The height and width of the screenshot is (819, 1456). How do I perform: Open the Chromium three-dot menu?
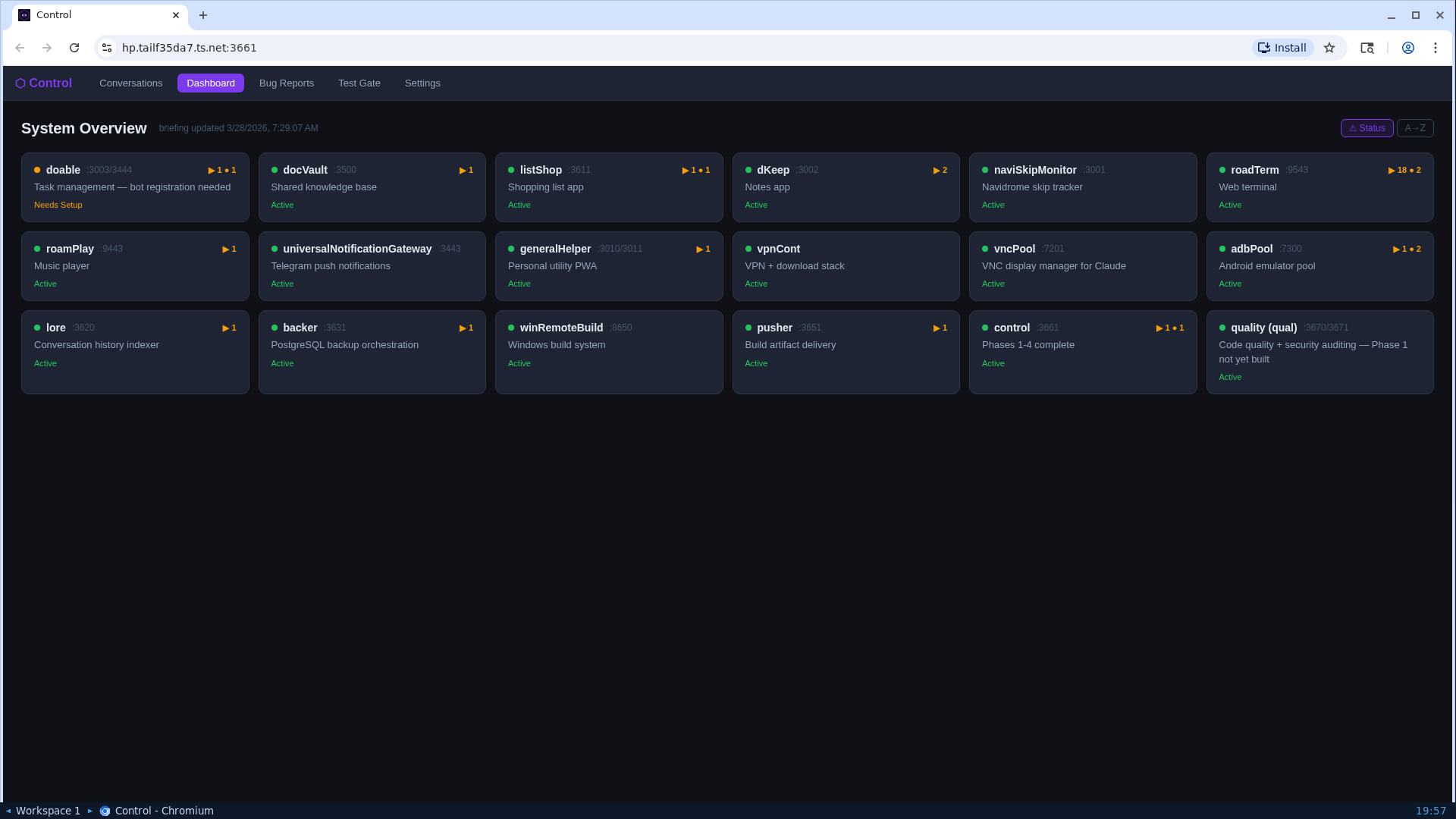1436,47
